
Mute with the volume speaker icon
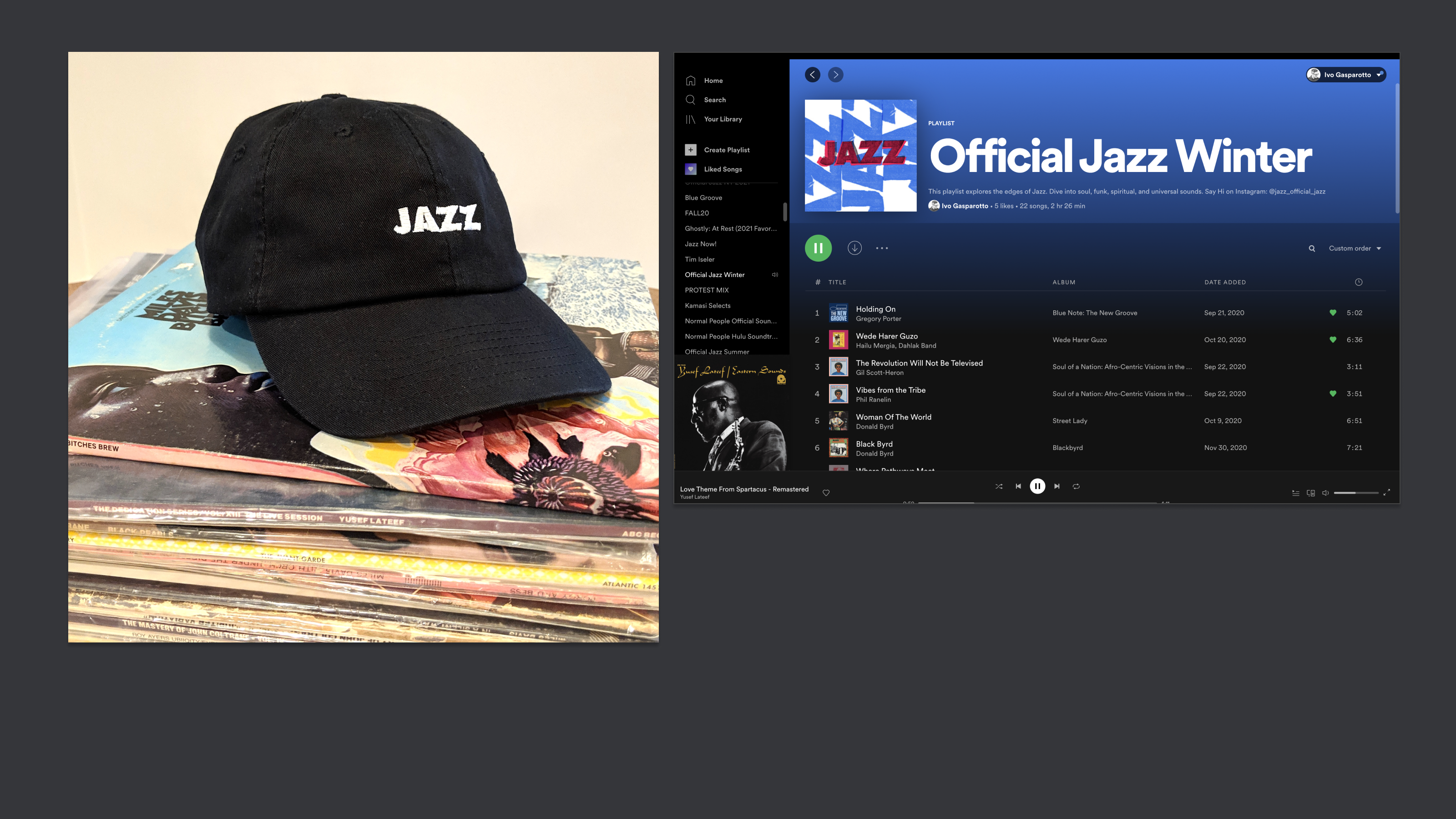coord(1325,493)
